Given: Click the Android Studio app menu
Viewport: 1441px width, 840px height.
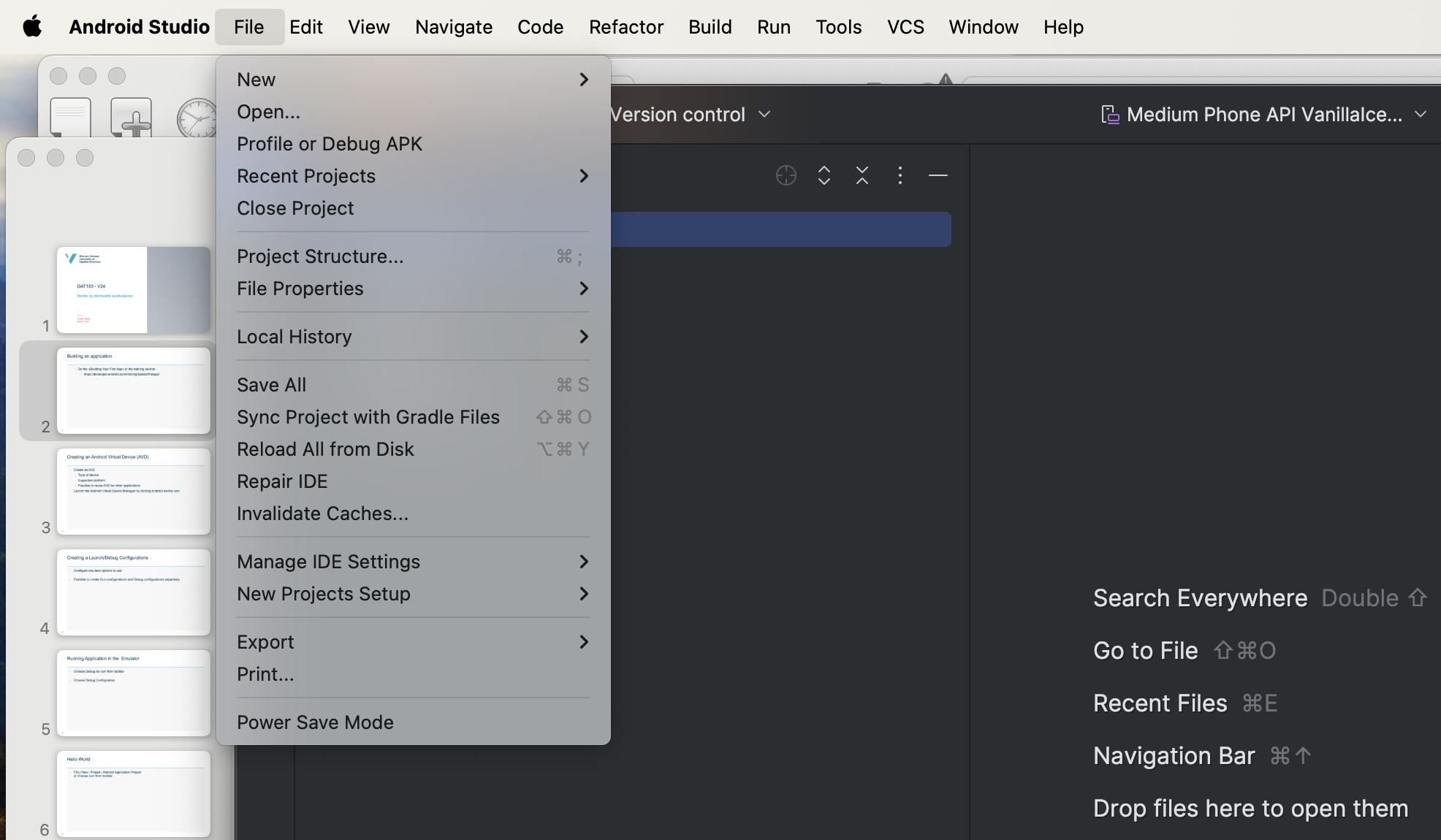Looking at the screenshot, I should tap(140, 27).
